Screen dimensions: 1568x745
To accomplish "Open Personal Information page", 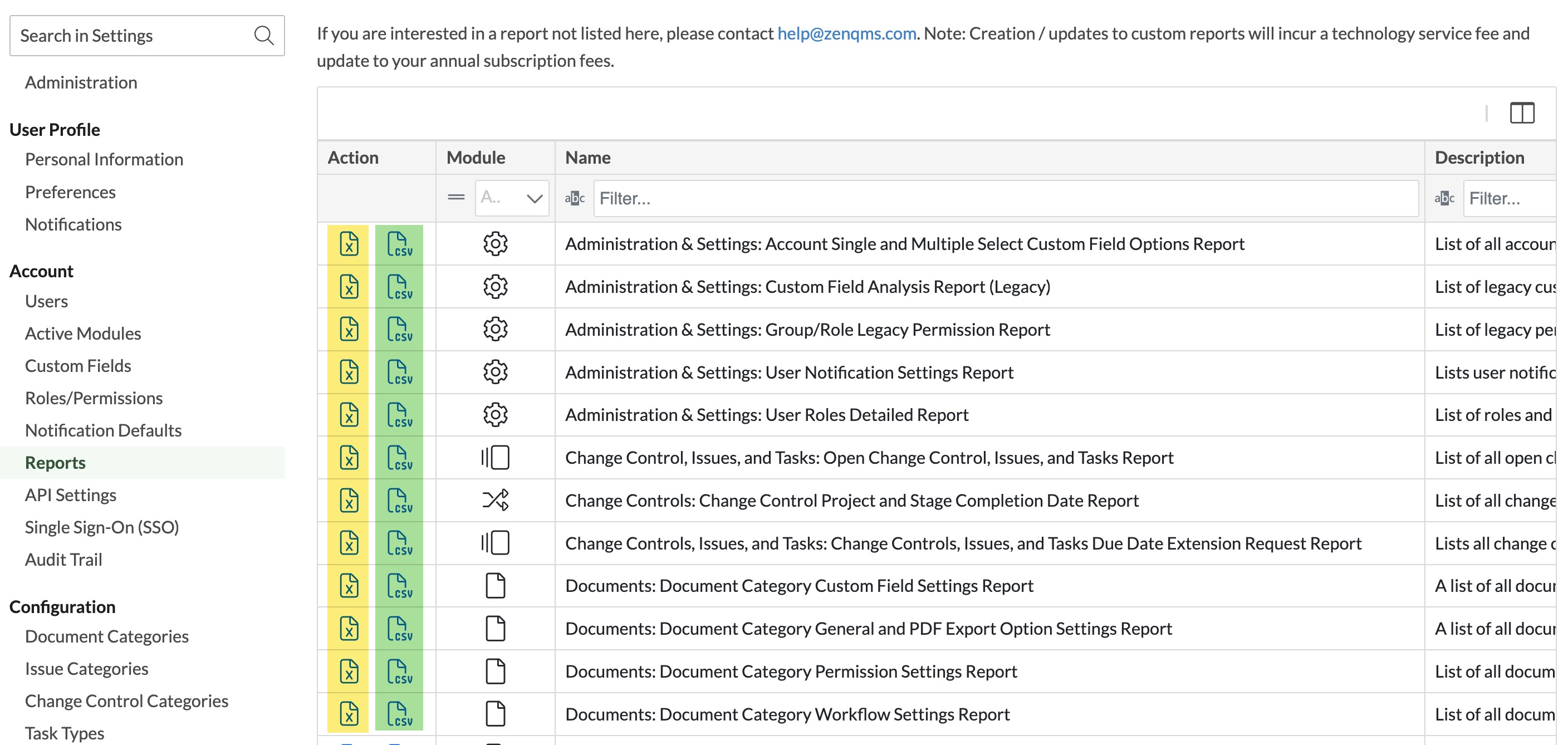I will coord(104,159).
